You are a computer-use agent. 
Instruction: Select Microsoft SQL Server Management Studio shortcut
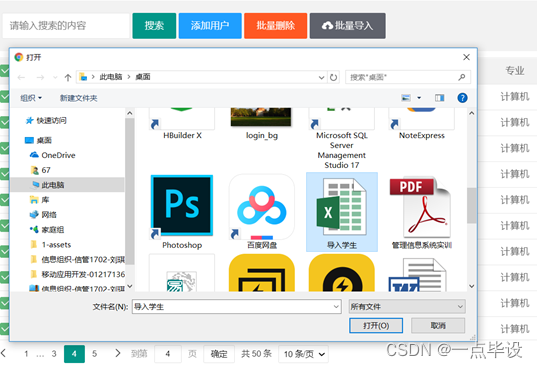coord(342,139)
